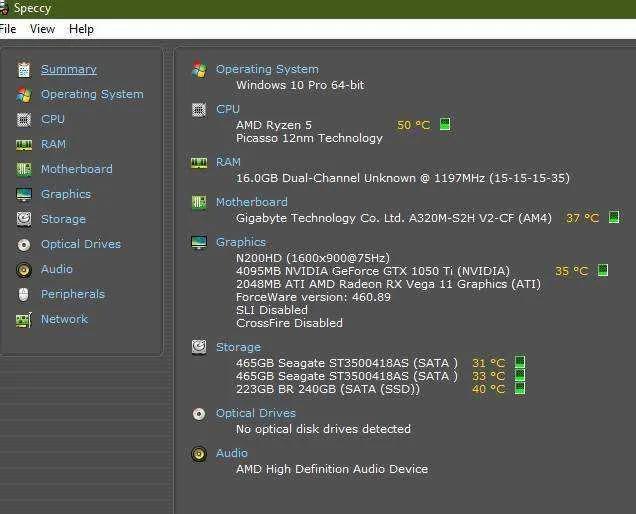Viewport: 636px width, 514px height.
Task: Click the RAM sidebar icon
Action: [x=24, y=144]
